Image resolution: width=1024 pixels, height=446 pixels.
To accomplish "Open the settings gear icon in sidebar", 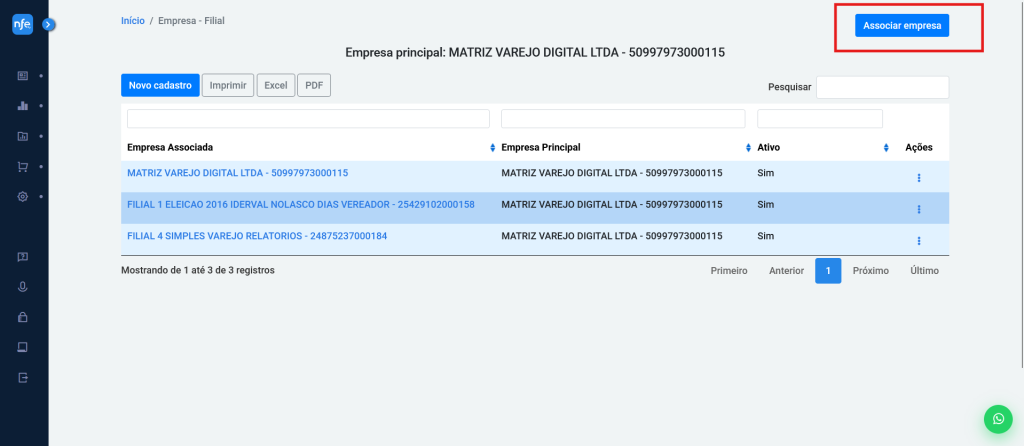I will 23,197.
